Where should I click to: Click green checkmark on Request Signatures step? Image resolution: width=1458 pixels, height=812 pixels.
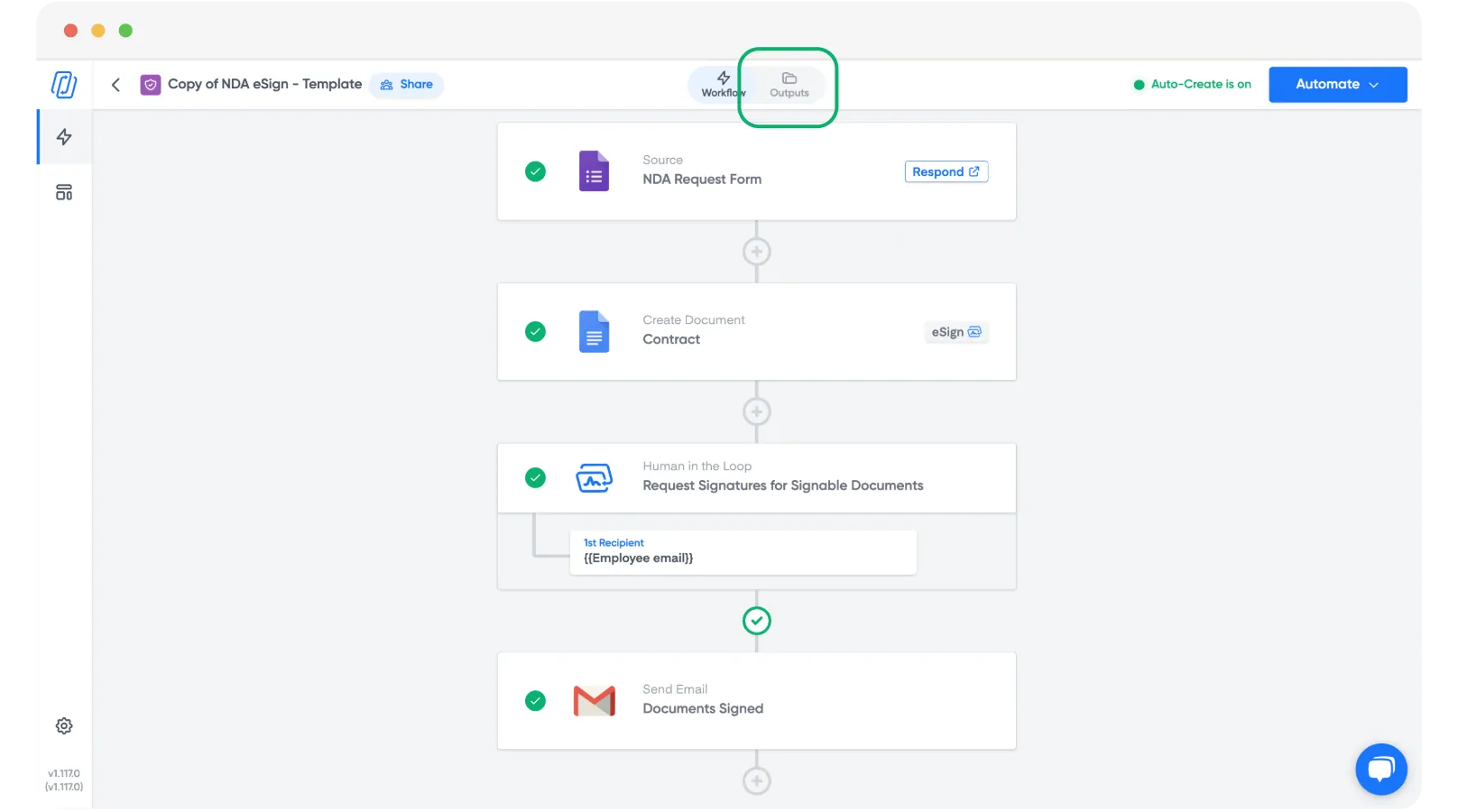pos(536,478)
